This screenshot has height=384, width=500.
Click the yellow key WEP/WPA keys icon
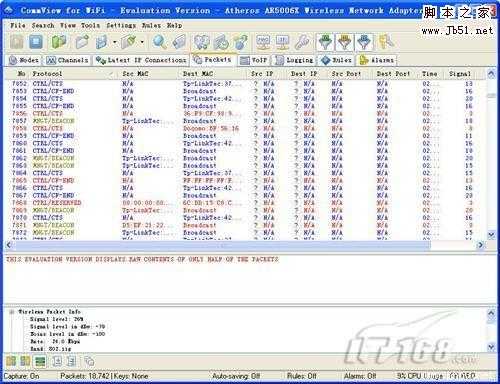point(386,42)
